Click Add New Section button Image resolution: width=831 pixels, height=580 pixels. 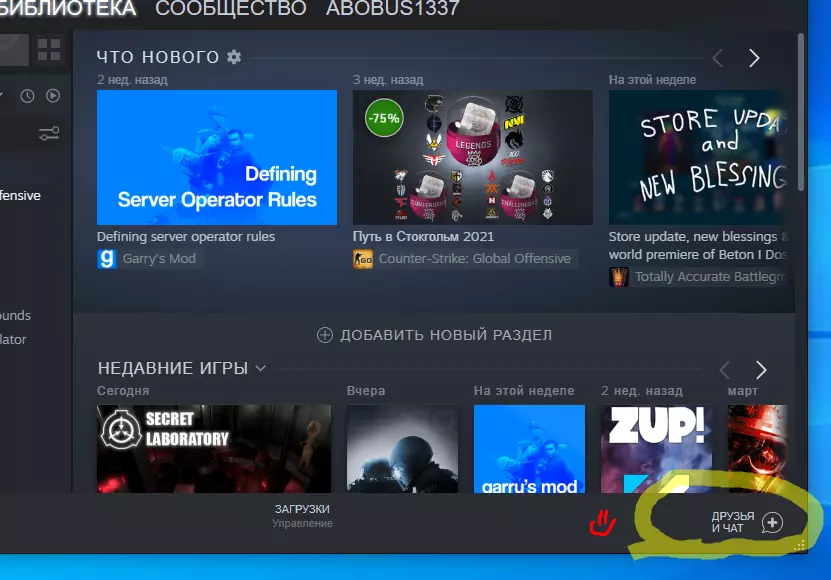click(435, 335)
